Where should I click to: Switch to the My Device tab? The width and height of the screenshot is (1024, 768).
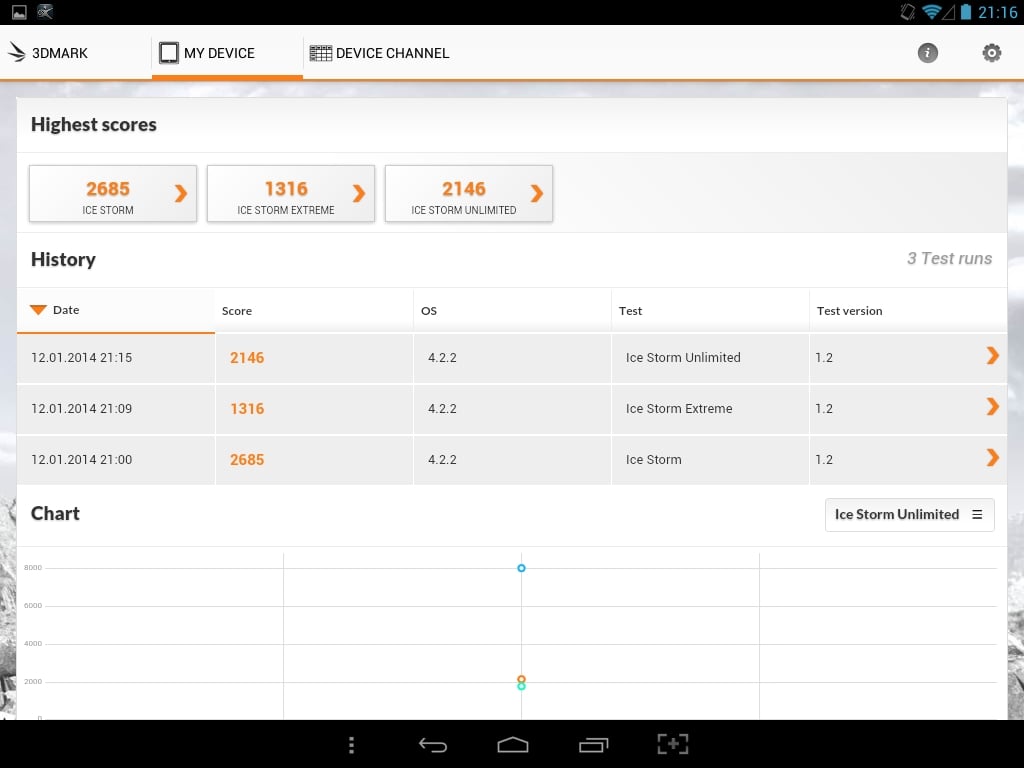click(x=227, y=53)
